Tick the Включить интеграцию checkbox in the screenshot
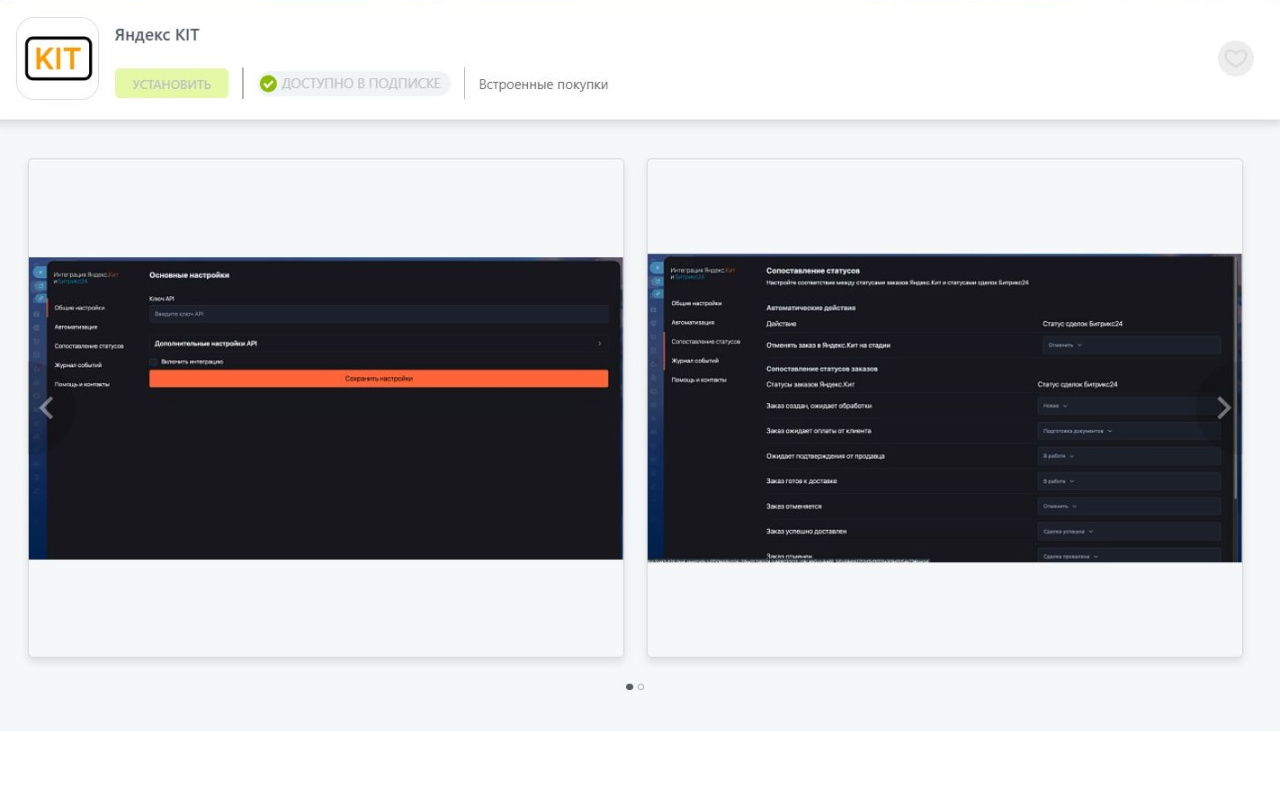 pos(154,362)
